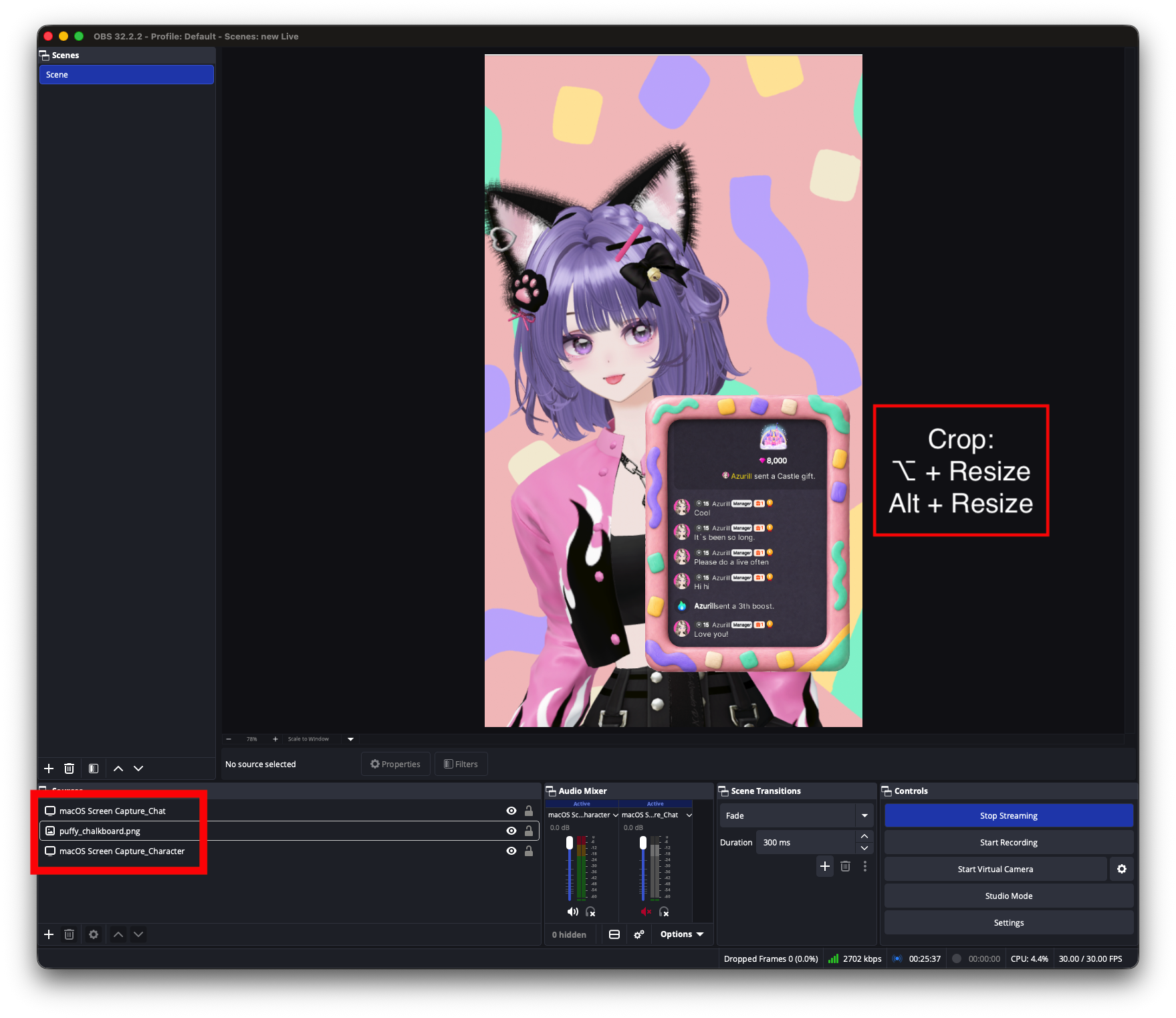Click the green bitrate signal bars icon
The width and height of the screenshot is (1176, 1018).
pos(833,958)
